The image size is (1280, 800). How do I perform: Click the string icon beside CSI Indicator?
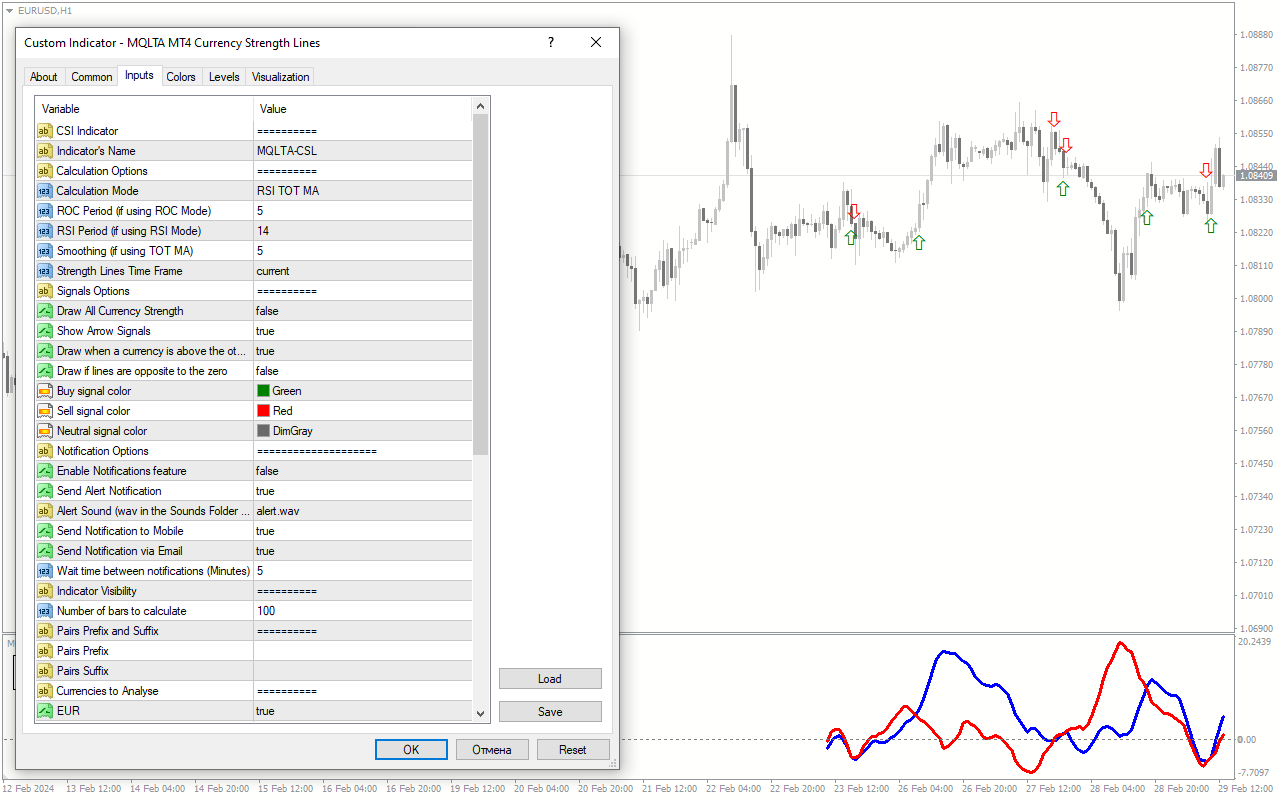point(44,131)
